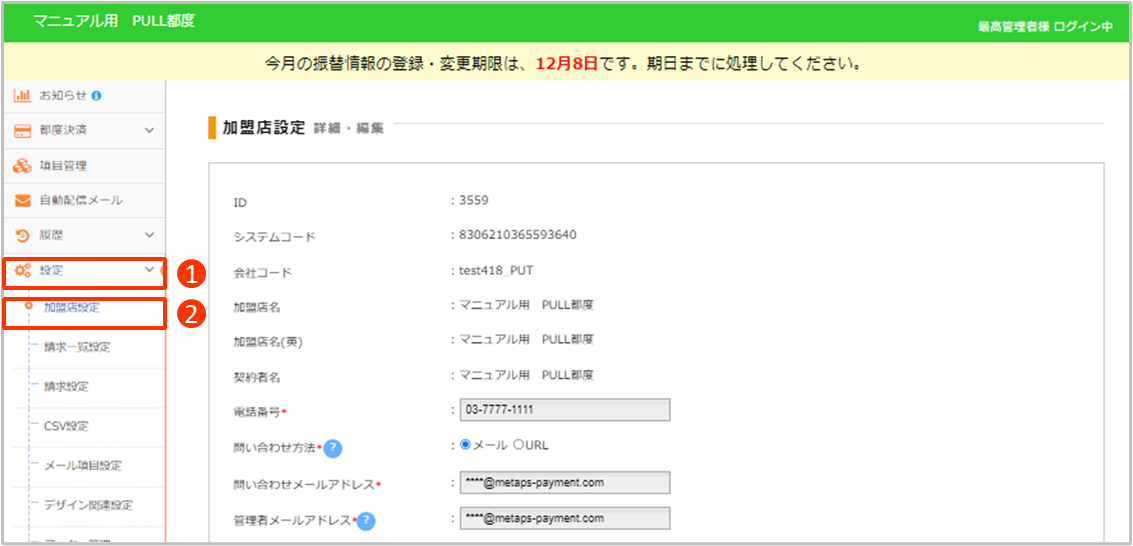The width and height of the screenshot is (1133, 546).
Task: Expand the 履歴 menu chevron
Action: (x=149, y=236)
